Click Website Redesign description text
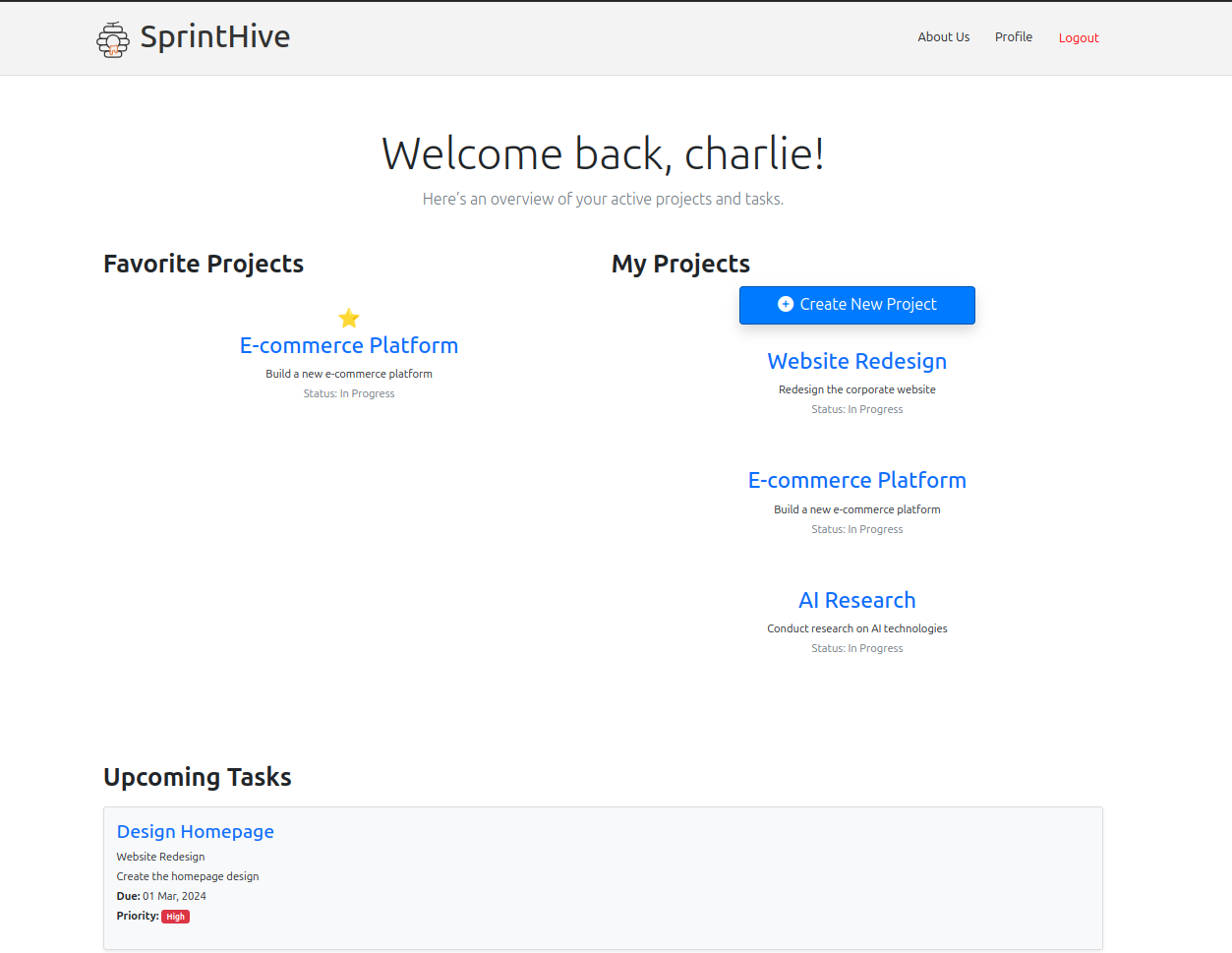Image resolution: width=1232 pixels, height=953 pixels. pyautogui.click(x=856, y=388)
